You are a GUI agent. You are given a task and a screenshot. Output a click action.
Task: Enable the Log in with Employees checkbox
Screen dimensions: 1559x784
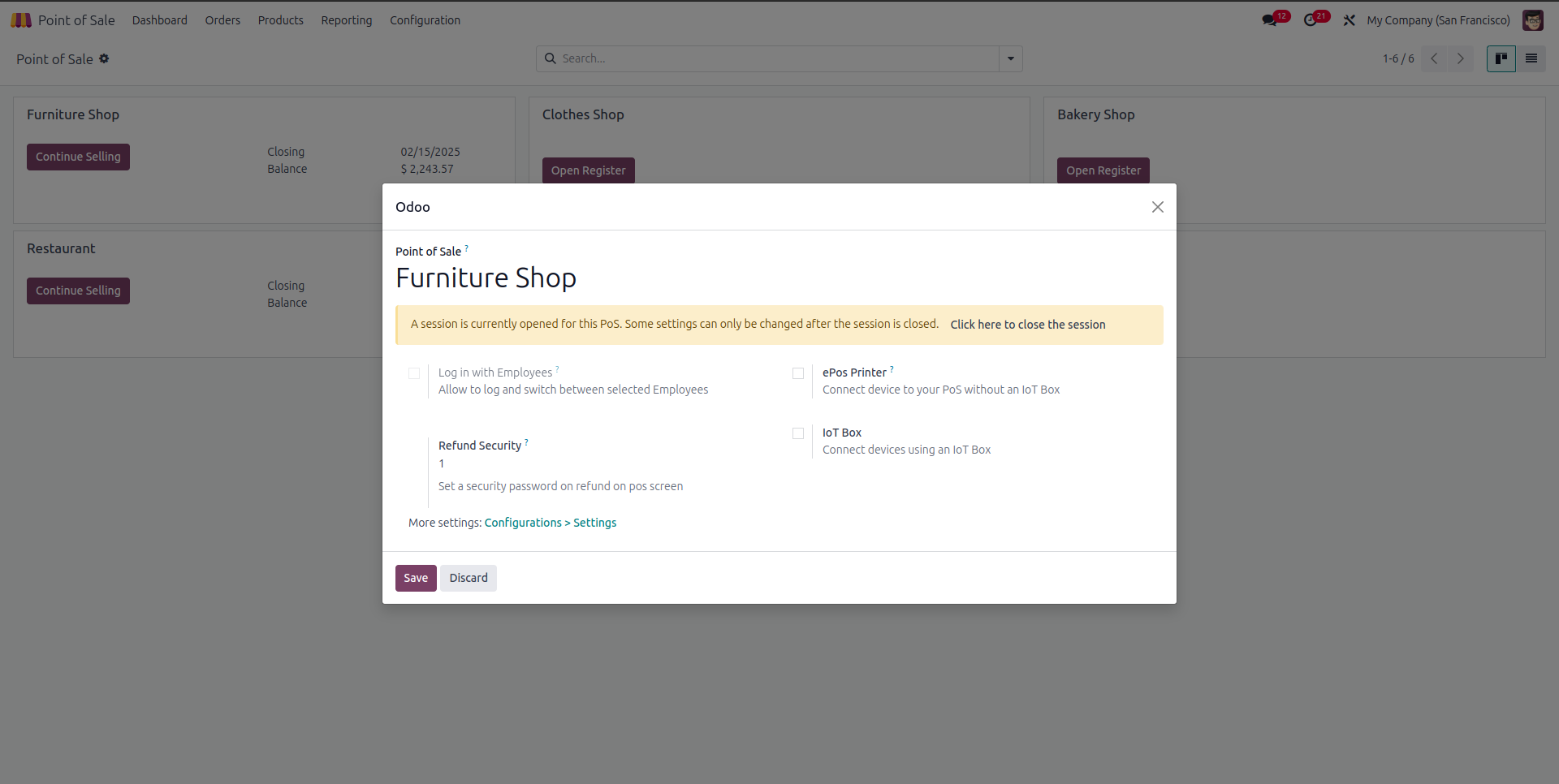[414, 373]
